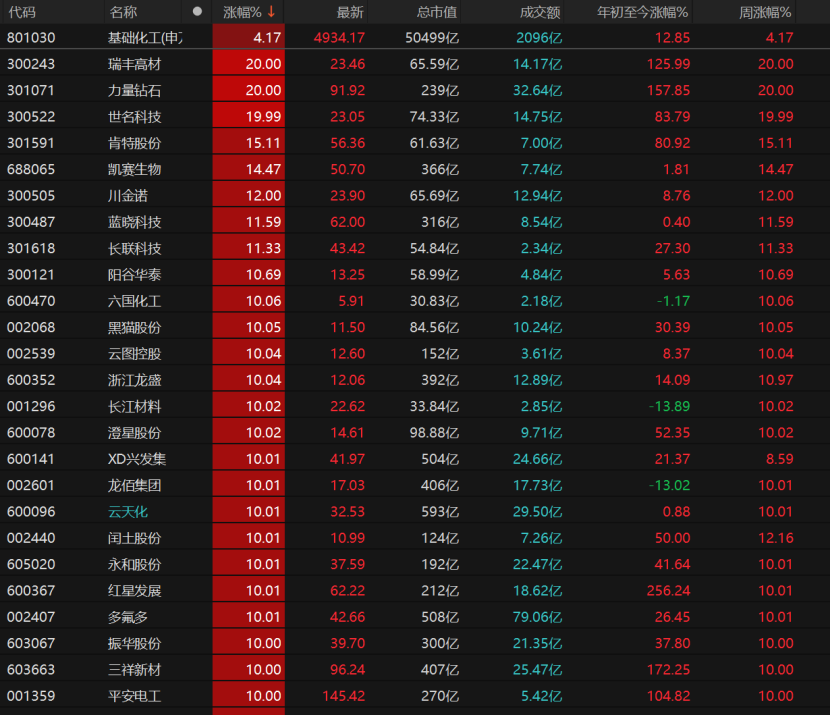This screenshot has height=715, width=831.
Task: Select stock 龙佰集团
Action: [134, 486]
